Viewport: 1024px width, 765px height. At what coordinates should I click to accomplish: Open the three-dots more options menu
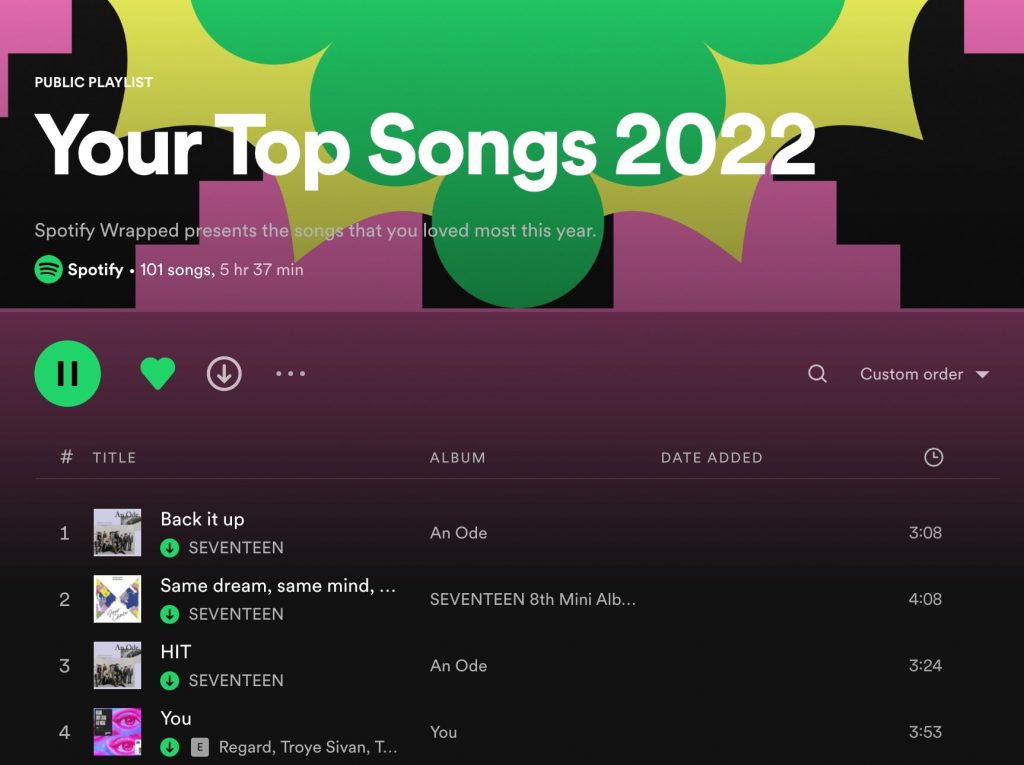(291, 374)
